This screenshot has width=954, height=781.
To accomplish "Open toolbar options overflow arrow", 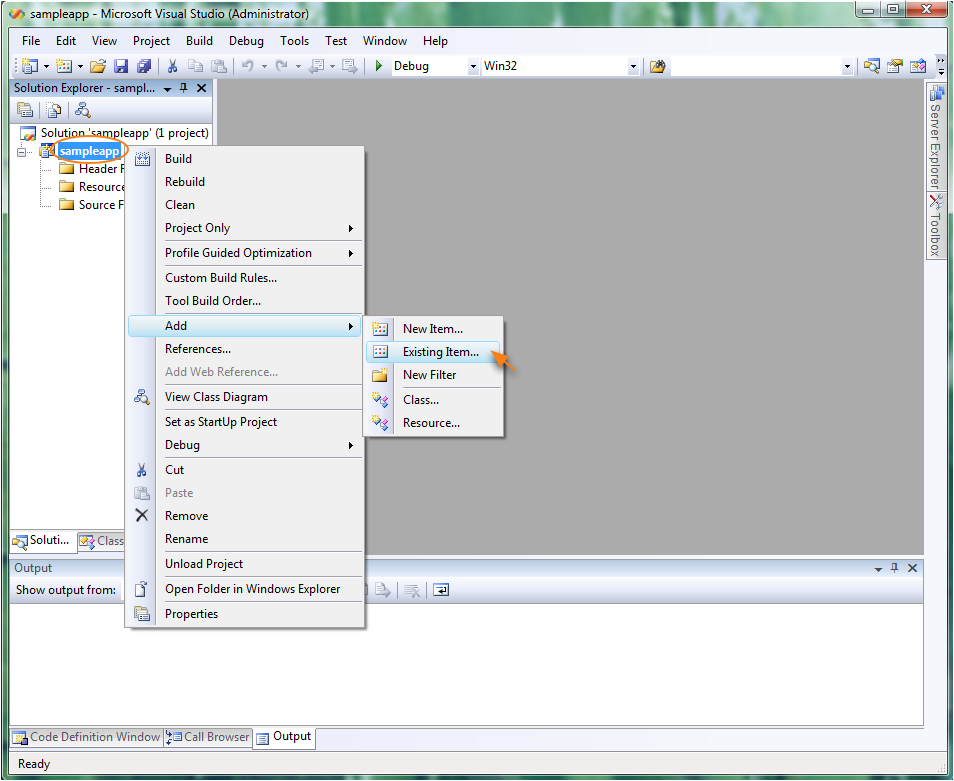I will pyautogui.click(x=941, y=66).
